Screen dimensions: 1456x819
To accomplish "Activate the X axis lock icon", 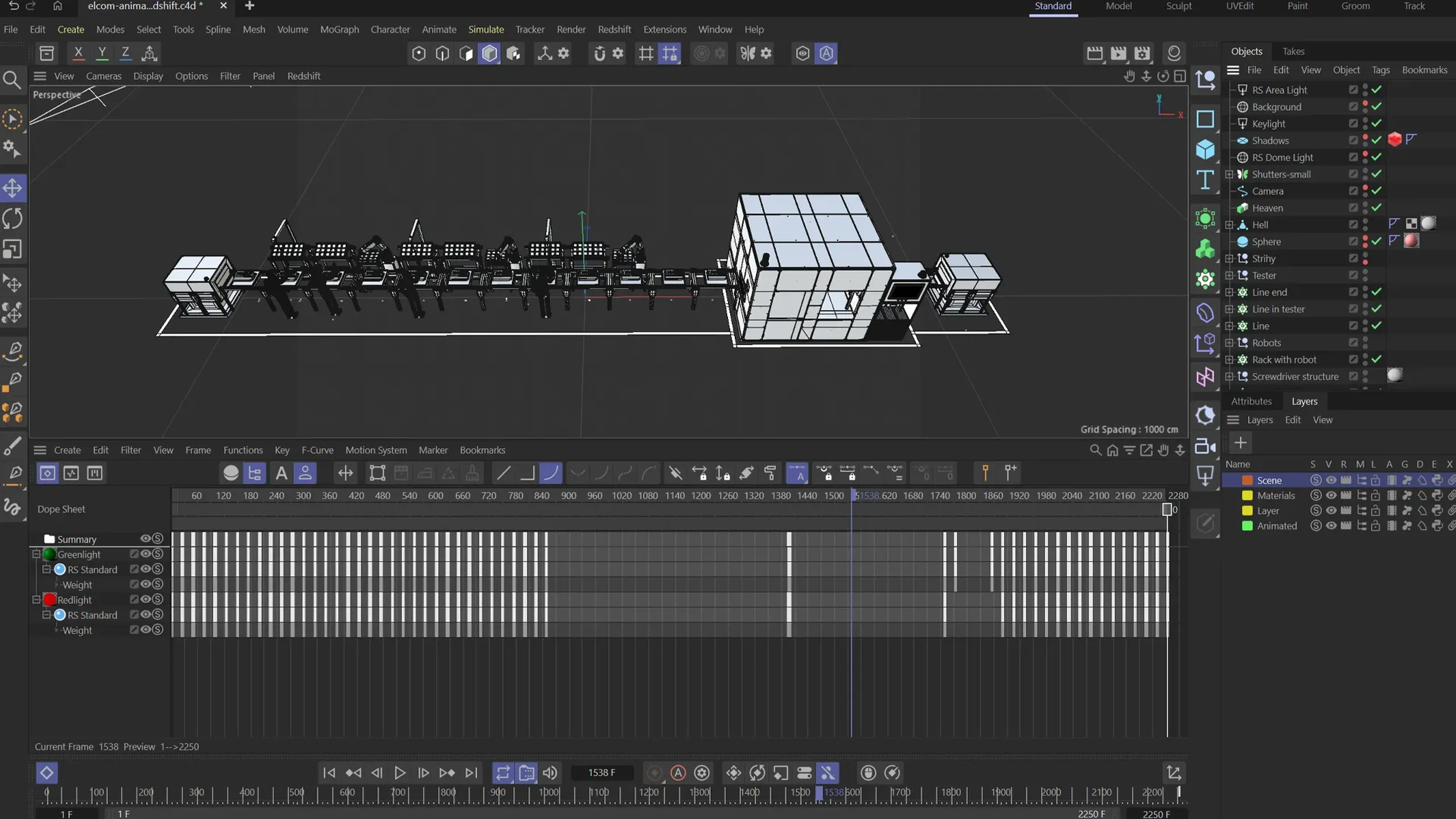I will pos(78,53).
